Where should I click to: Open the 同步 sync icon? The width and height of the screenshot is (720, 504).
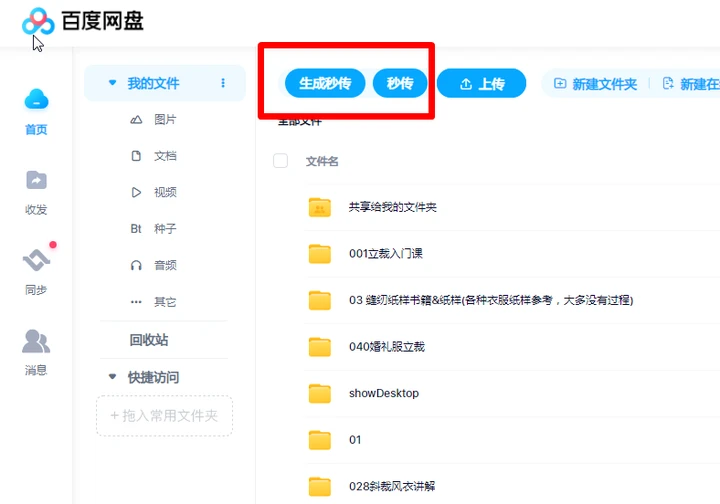pos(36,260)
